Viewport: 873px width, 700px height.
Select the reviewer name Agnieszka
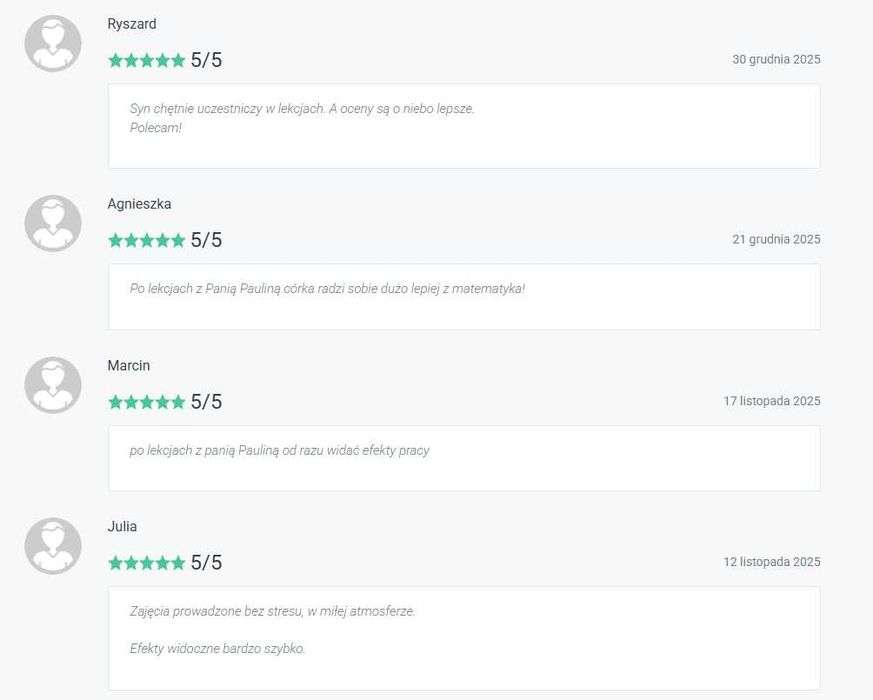[139, 204]
